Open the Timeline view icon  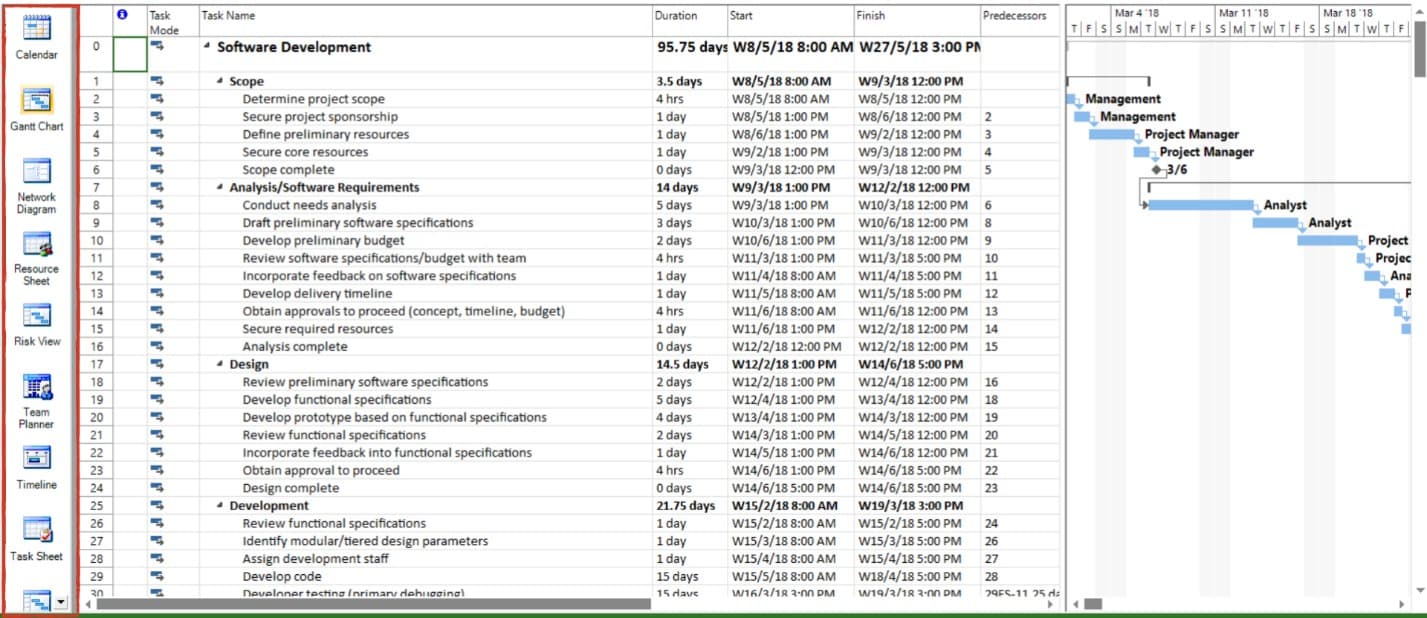click(x=37, y=459)
